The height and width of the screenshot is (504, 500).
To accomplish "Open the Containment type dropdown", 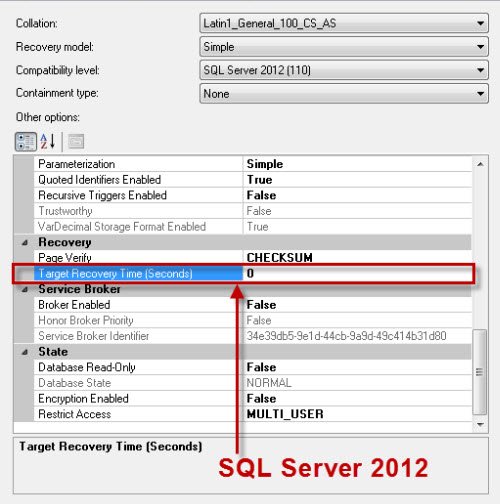I will [x=344, y=94].
